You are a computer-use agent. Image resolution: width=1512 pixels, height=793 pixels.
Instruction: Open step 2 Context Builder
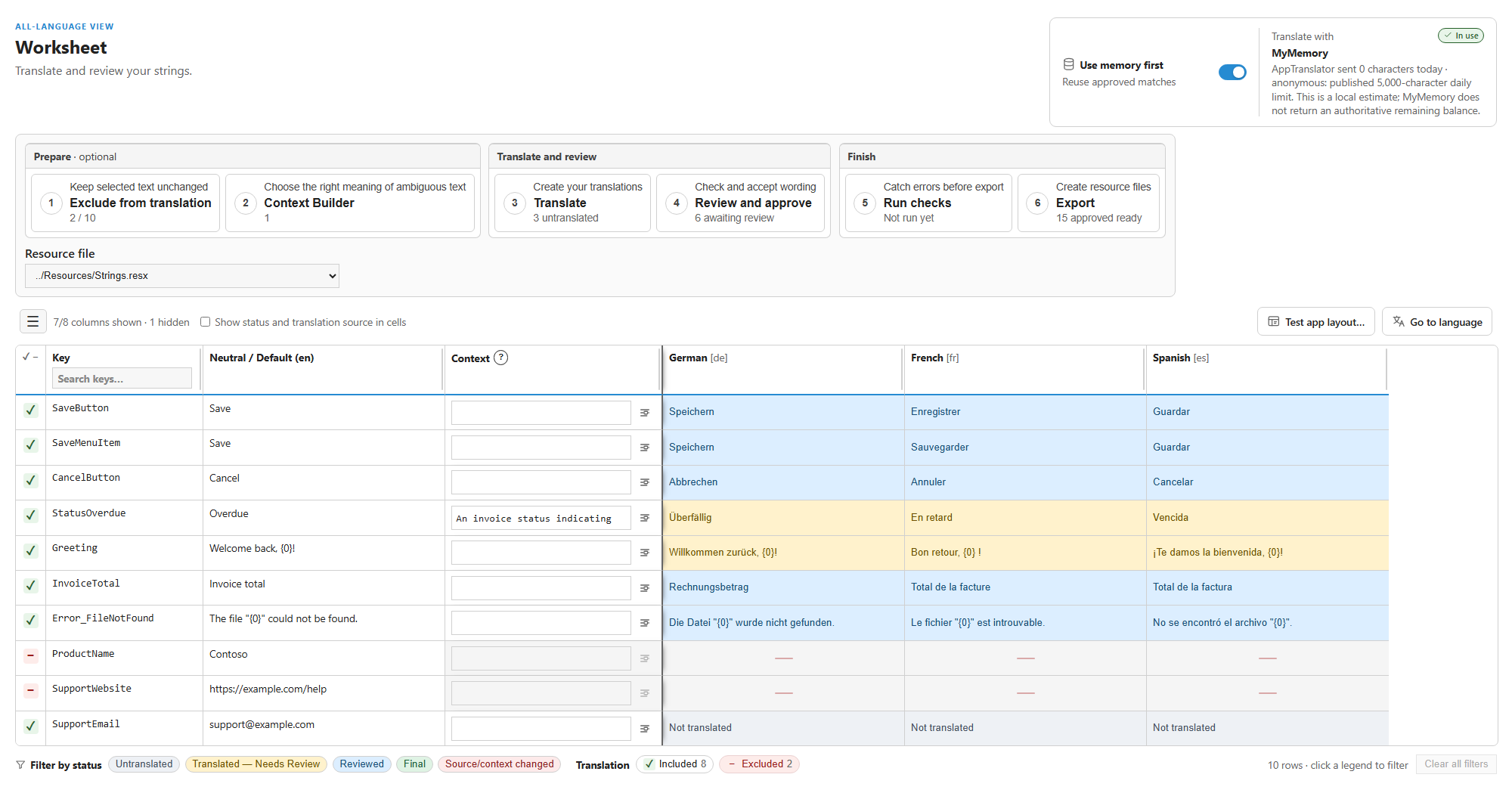point(350,203)
